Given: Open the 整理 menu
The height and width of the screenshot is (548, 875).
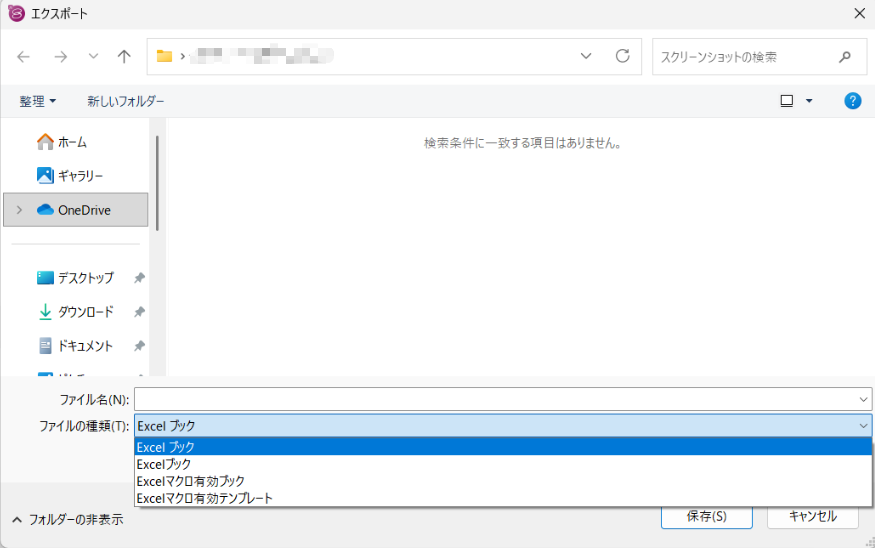Looking at the screenshot, I should click(37, 101).
